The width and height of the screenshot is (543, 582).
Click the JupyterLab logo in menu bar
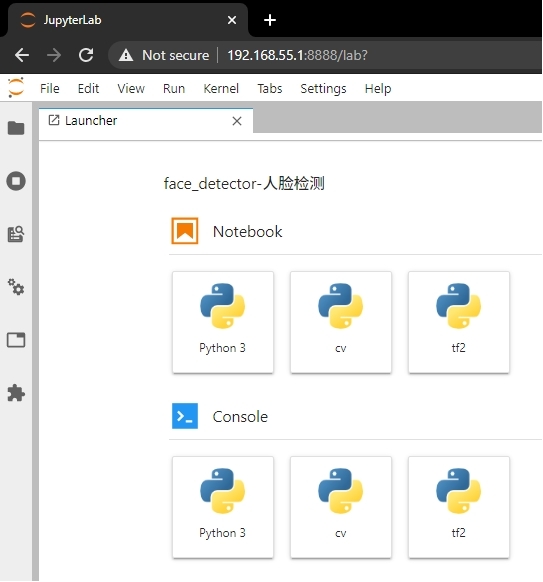pos(16,88)
